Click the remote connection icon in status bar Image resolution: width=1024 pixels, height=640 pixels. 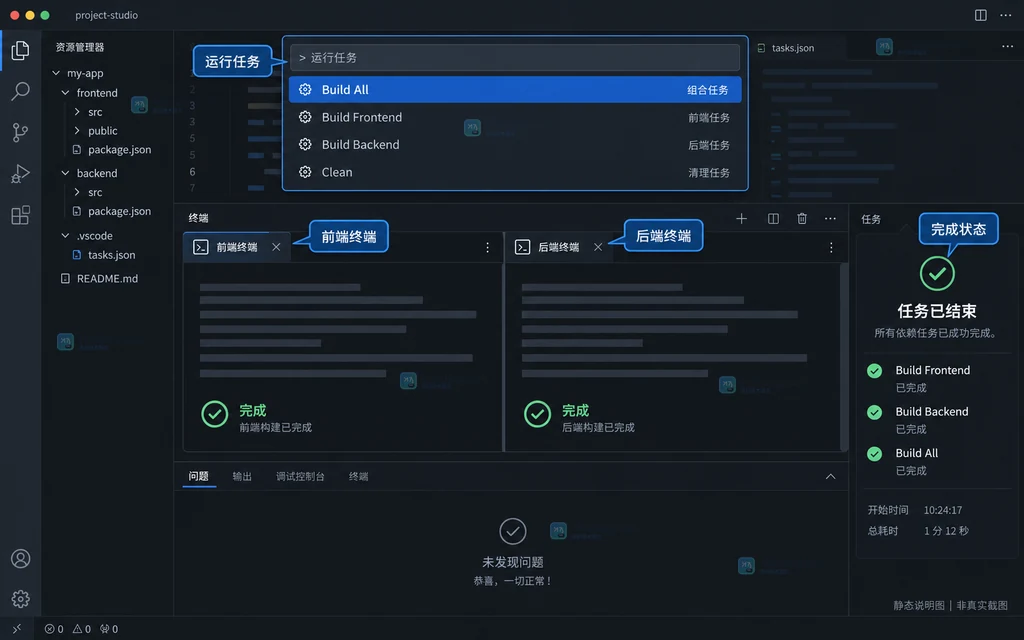click(17, 629)
